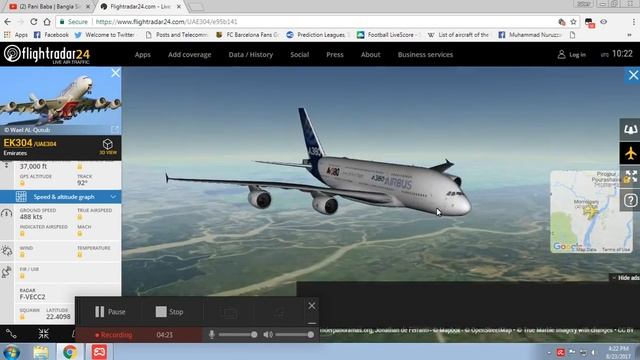Click the speedometer icon beside ground speed
The image size is (640, 360).
pos(7,213)
